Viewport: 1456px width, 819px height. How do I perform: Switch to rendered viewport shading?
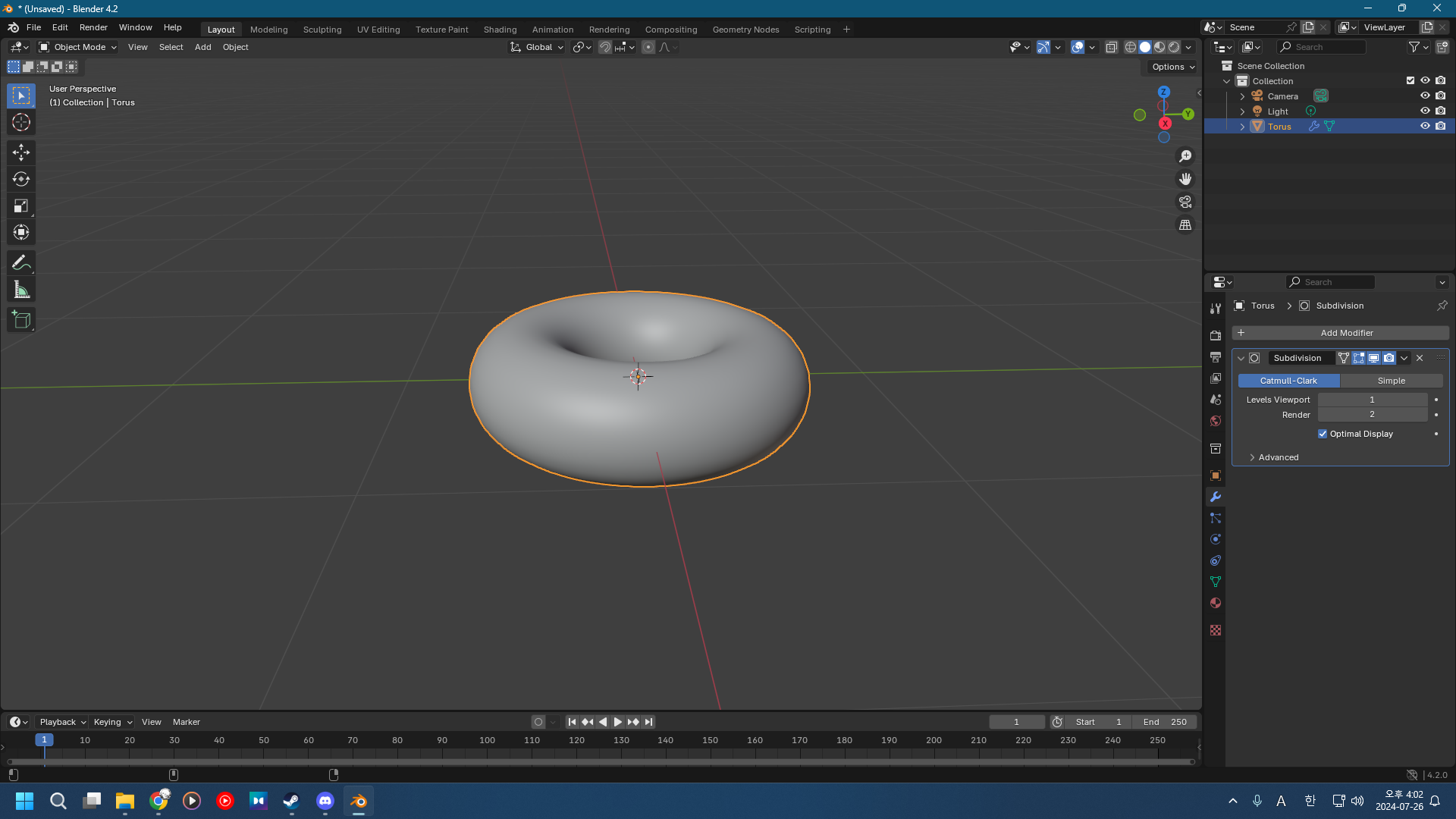click(1174, 47)
